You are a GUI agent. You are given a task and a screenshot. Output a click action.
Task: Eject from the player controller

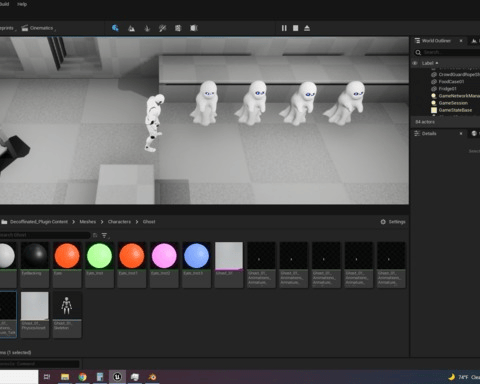(307, 28)
